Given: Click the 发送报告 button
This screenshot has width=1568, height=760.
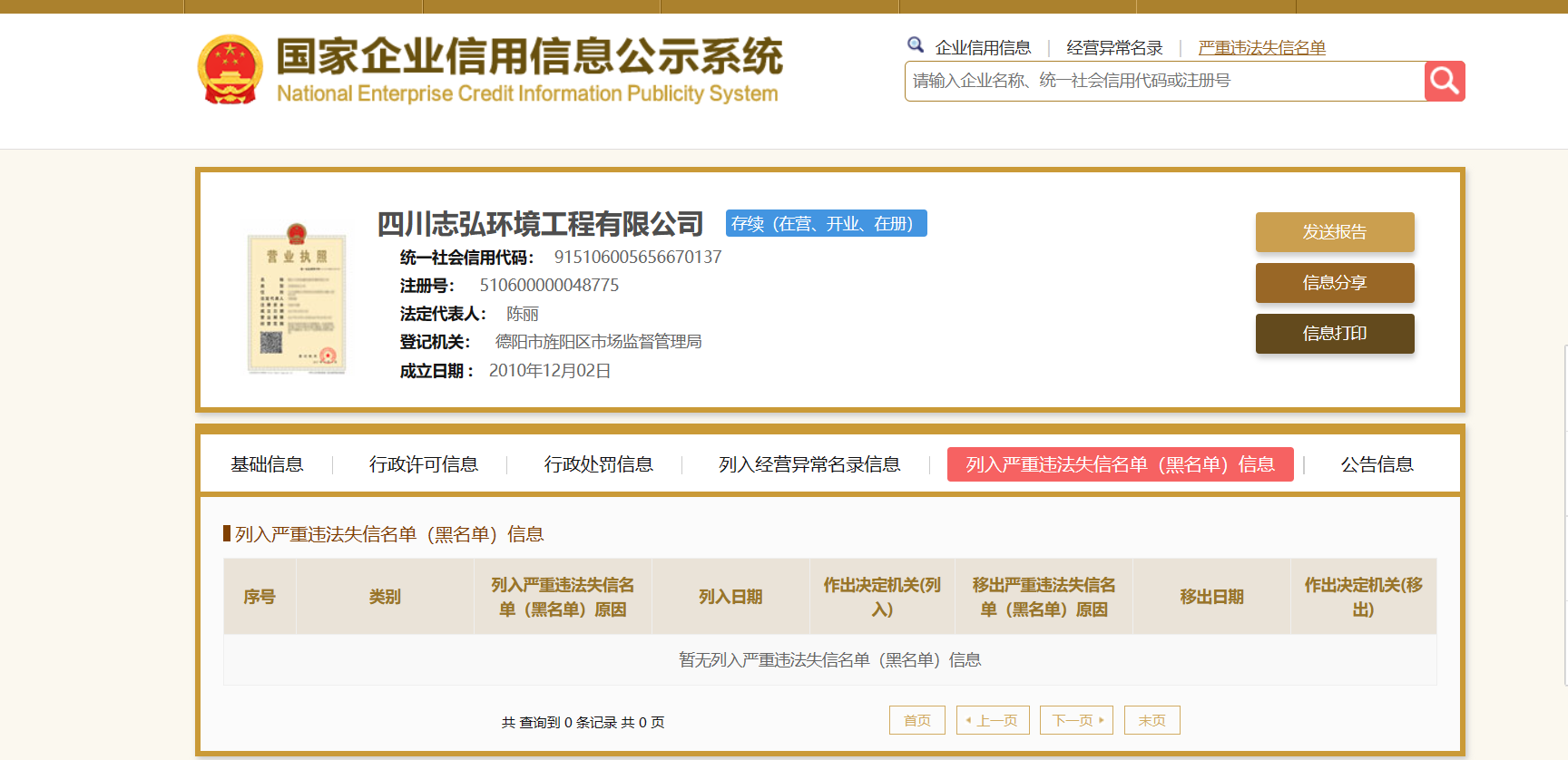Looking at the screenshot, I should (x=1335, y=232).
